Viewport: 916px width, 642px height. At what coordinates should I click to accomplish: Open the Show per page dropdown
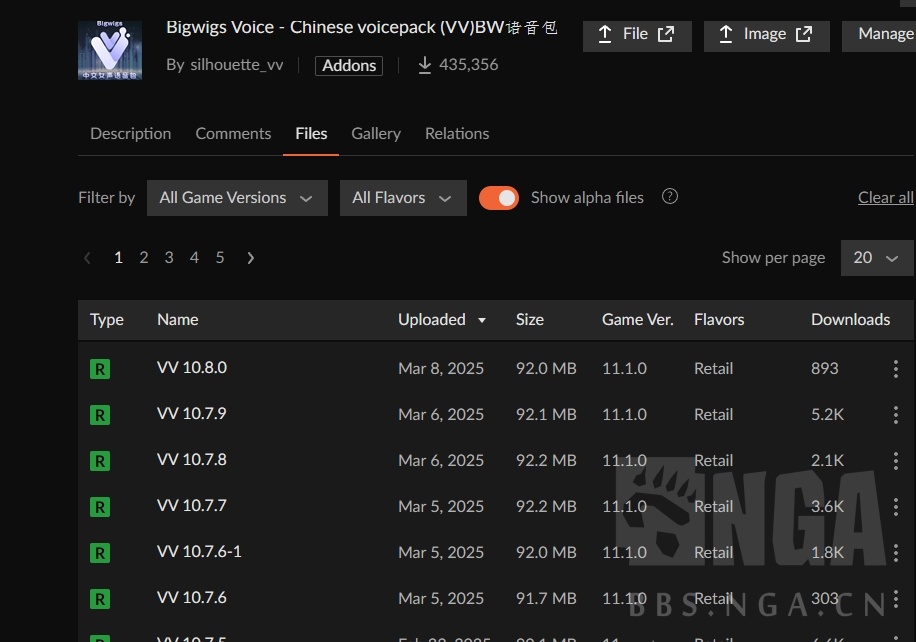tap(876, 257)
